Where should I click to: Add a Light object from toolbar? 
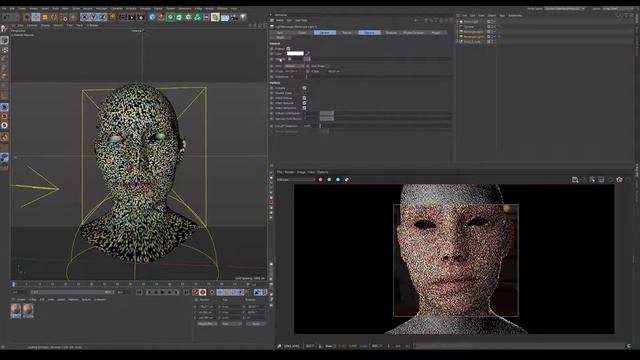(x=243, y=17)
